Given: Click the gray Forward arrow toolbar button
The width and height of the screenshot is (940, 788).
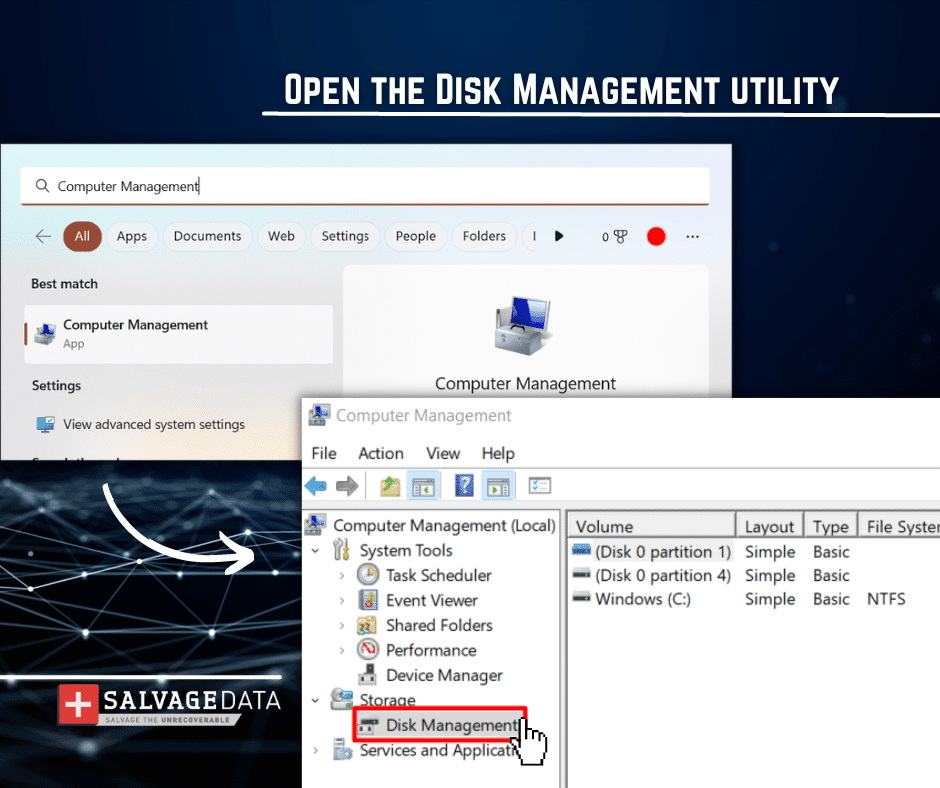Looking at the screenshot, I should 347,485.
